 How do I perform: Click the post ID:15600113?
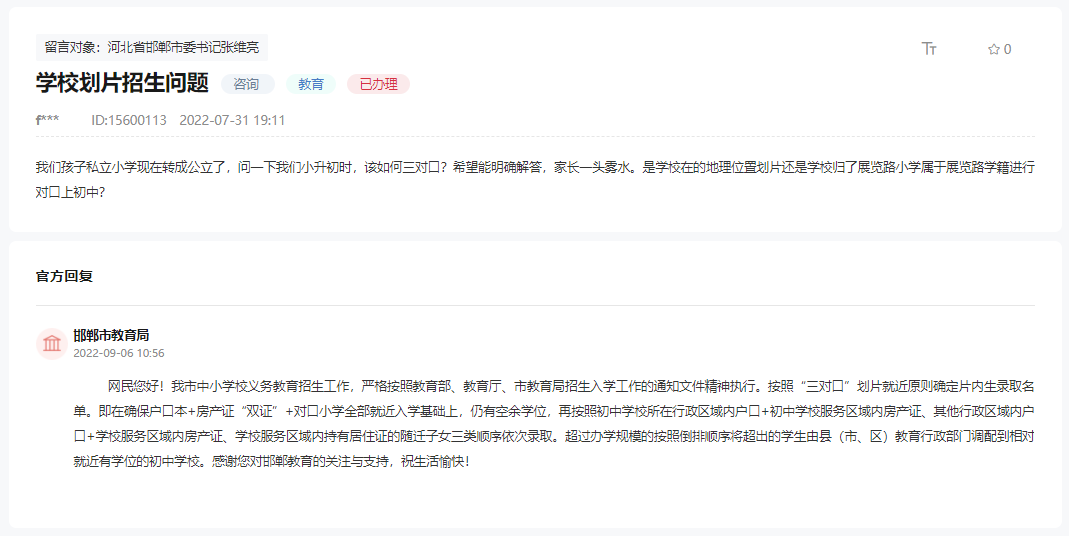click(129, 120)
